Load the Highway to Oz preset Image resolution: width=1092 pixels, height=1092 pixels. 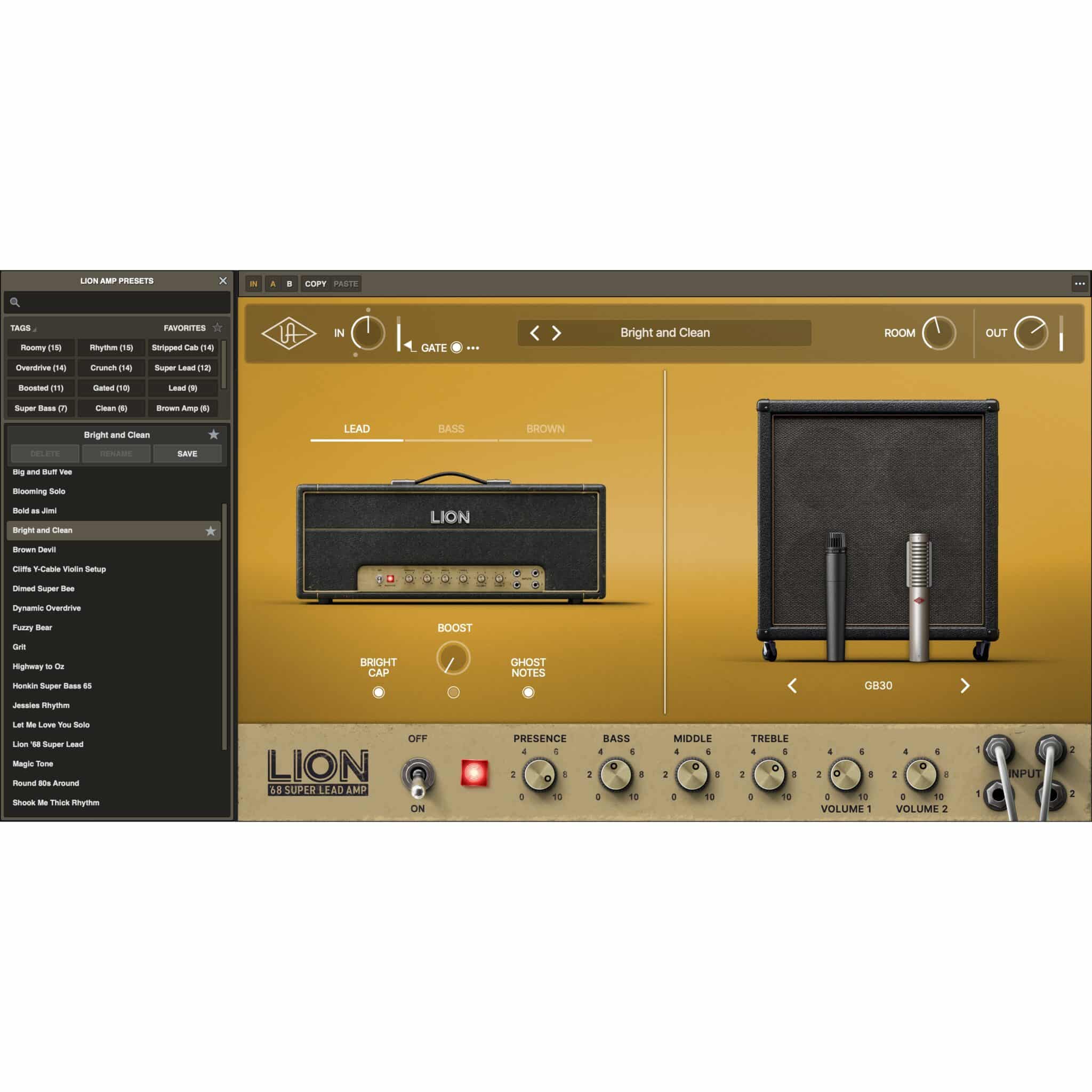[x=113, y=667]
